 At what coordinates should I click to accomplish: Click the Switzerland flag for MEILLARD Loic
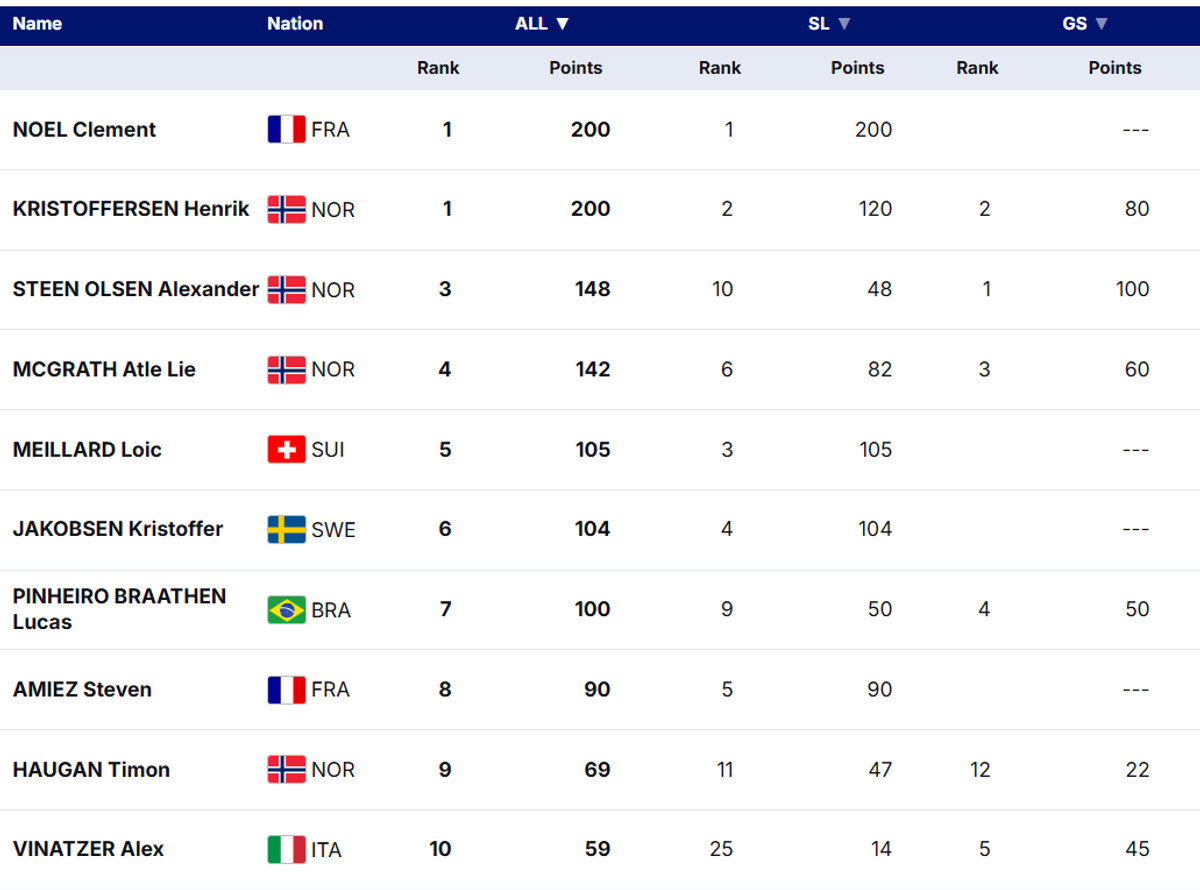(286, 450)
